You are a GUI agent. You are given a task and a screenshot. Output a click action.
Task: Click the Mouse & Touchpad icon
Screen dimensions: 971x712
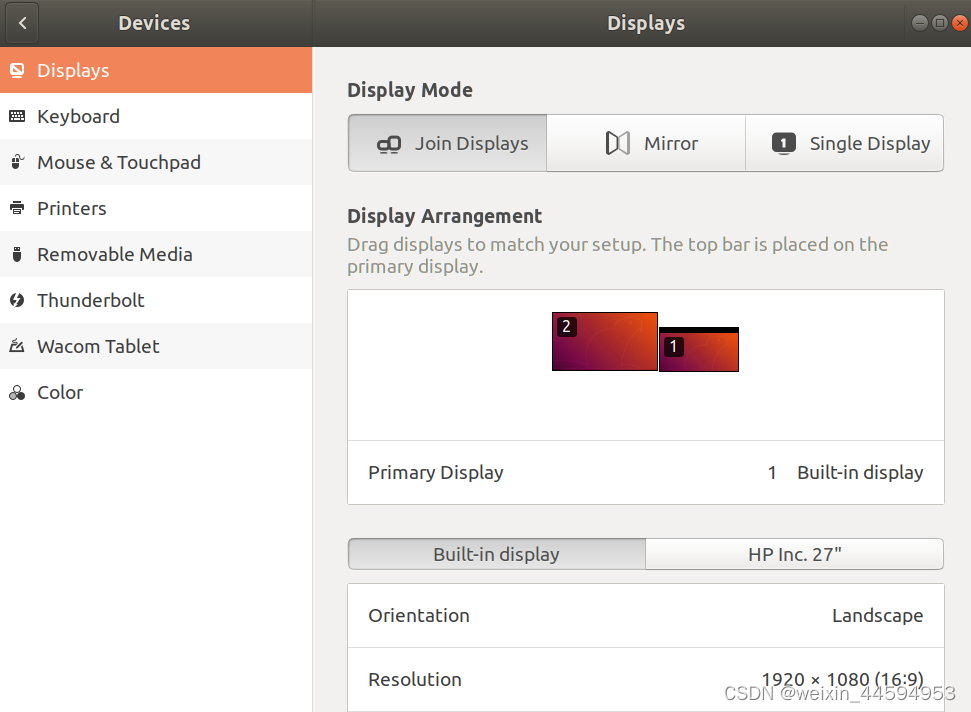(17, 162)
